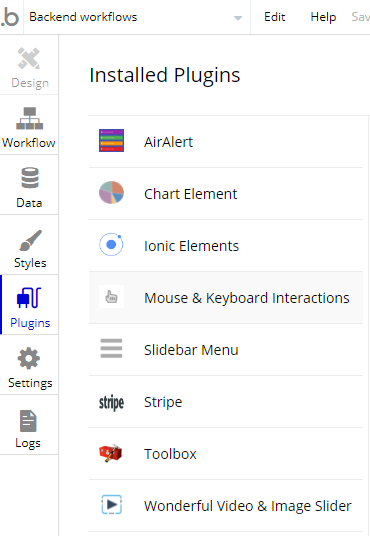Click the Bubble logo icon
Image resolution: width=370 pixels, height=536 pixels.
pos(10,17)
